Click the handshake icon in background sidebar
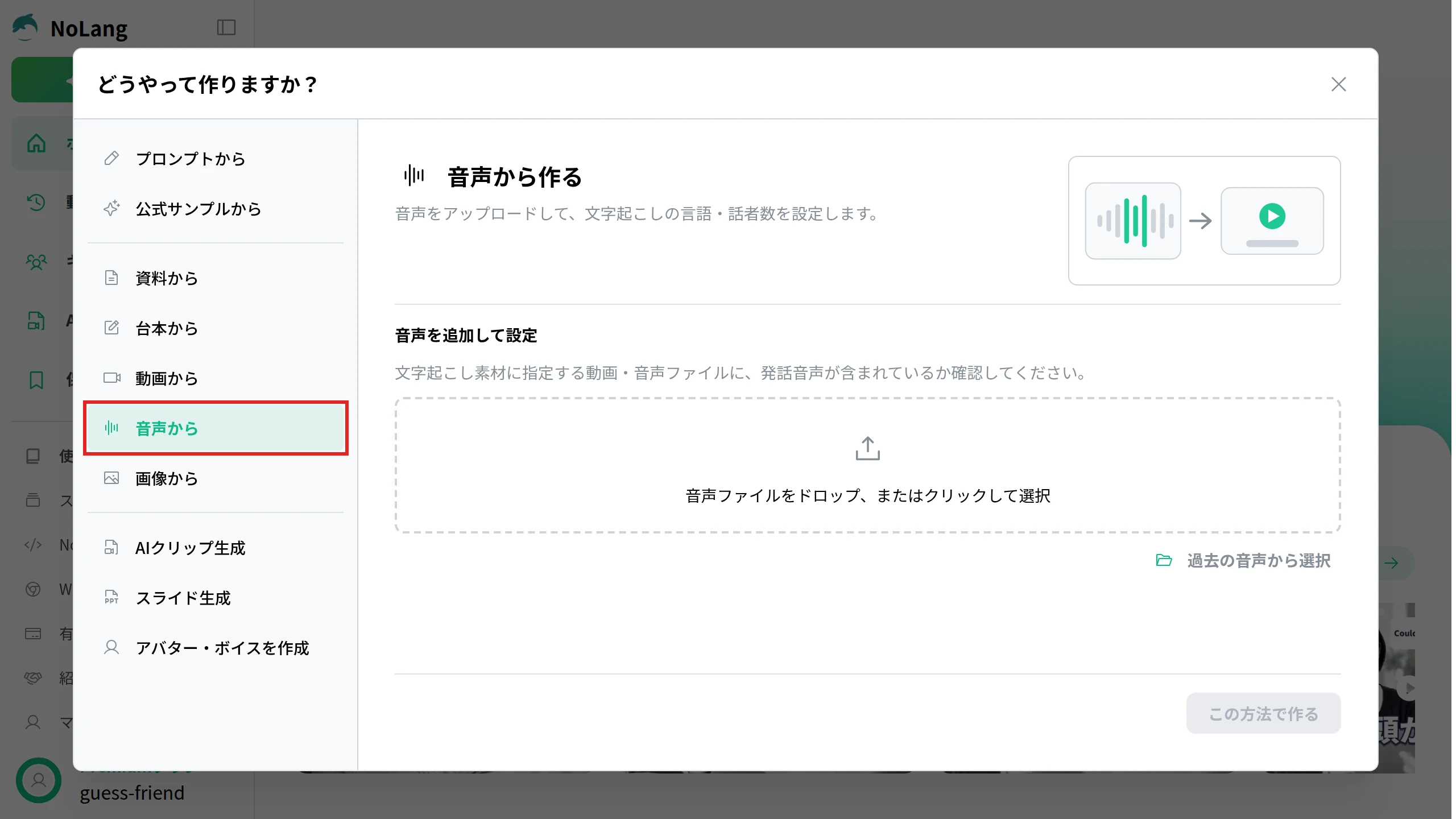Screen dimensions: 1456x819 point(33,678)
